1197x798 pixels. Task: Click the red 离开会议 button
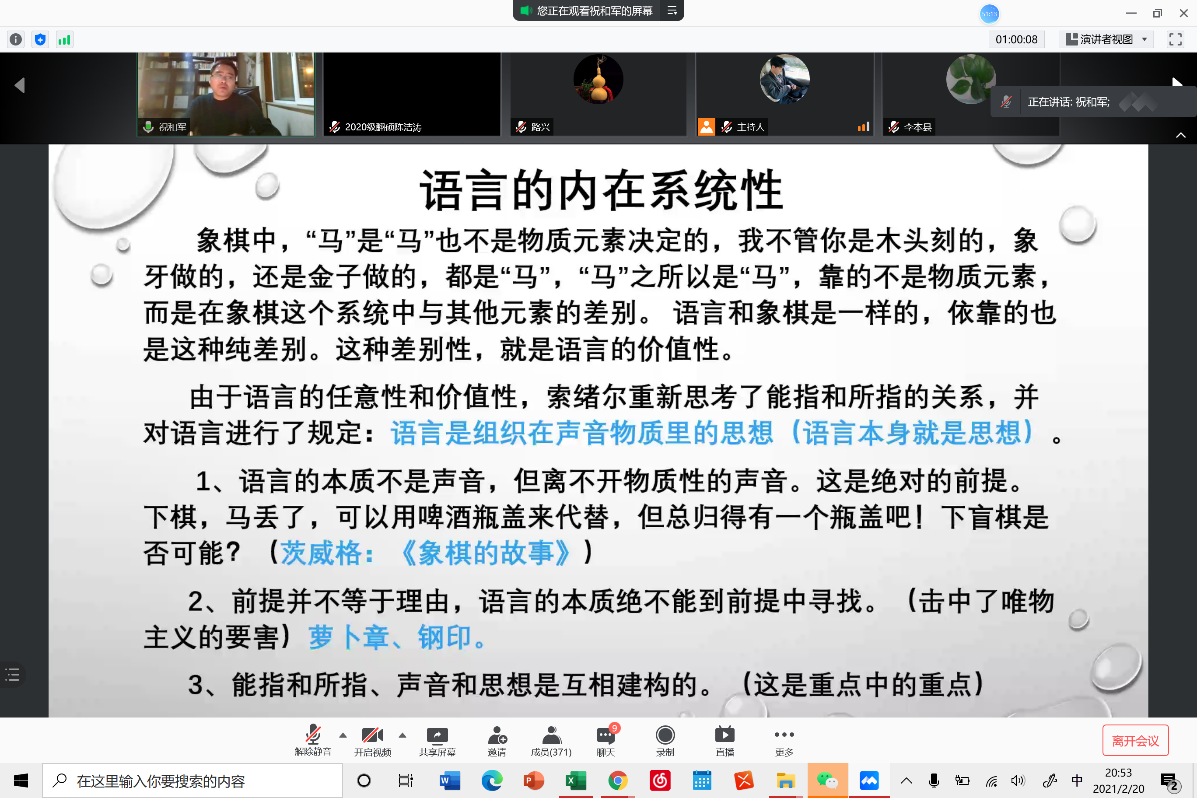point(1135,741)
